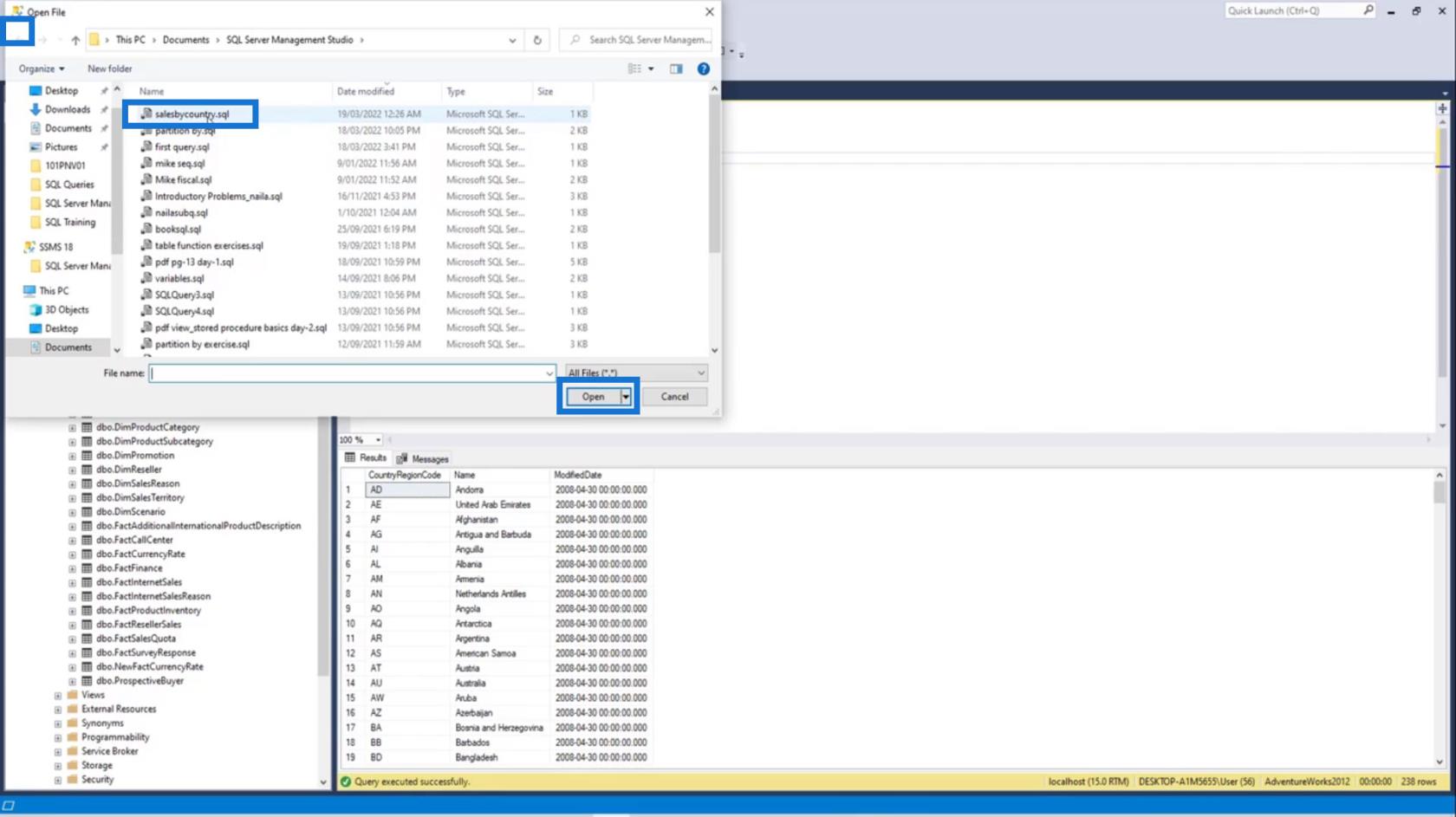Click the AD cell in results grid

(407, 490)
